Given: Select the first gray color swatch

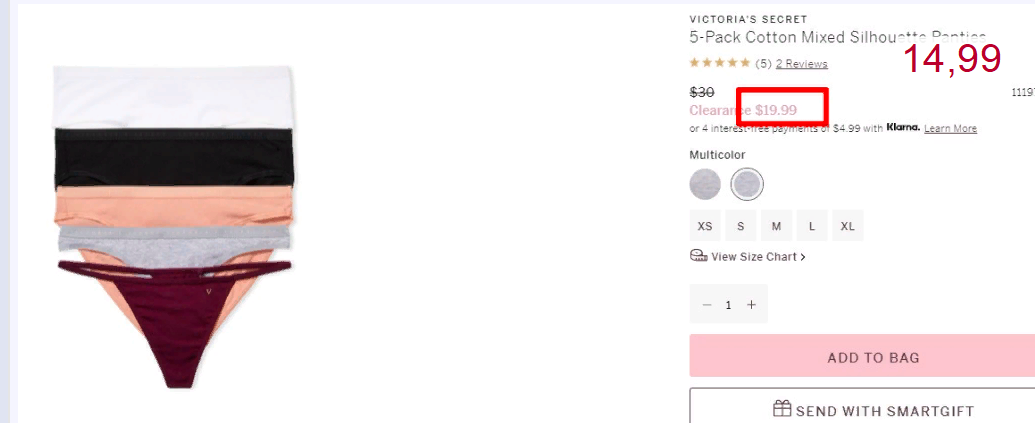Looking at the screenshot, I should 706,184.
